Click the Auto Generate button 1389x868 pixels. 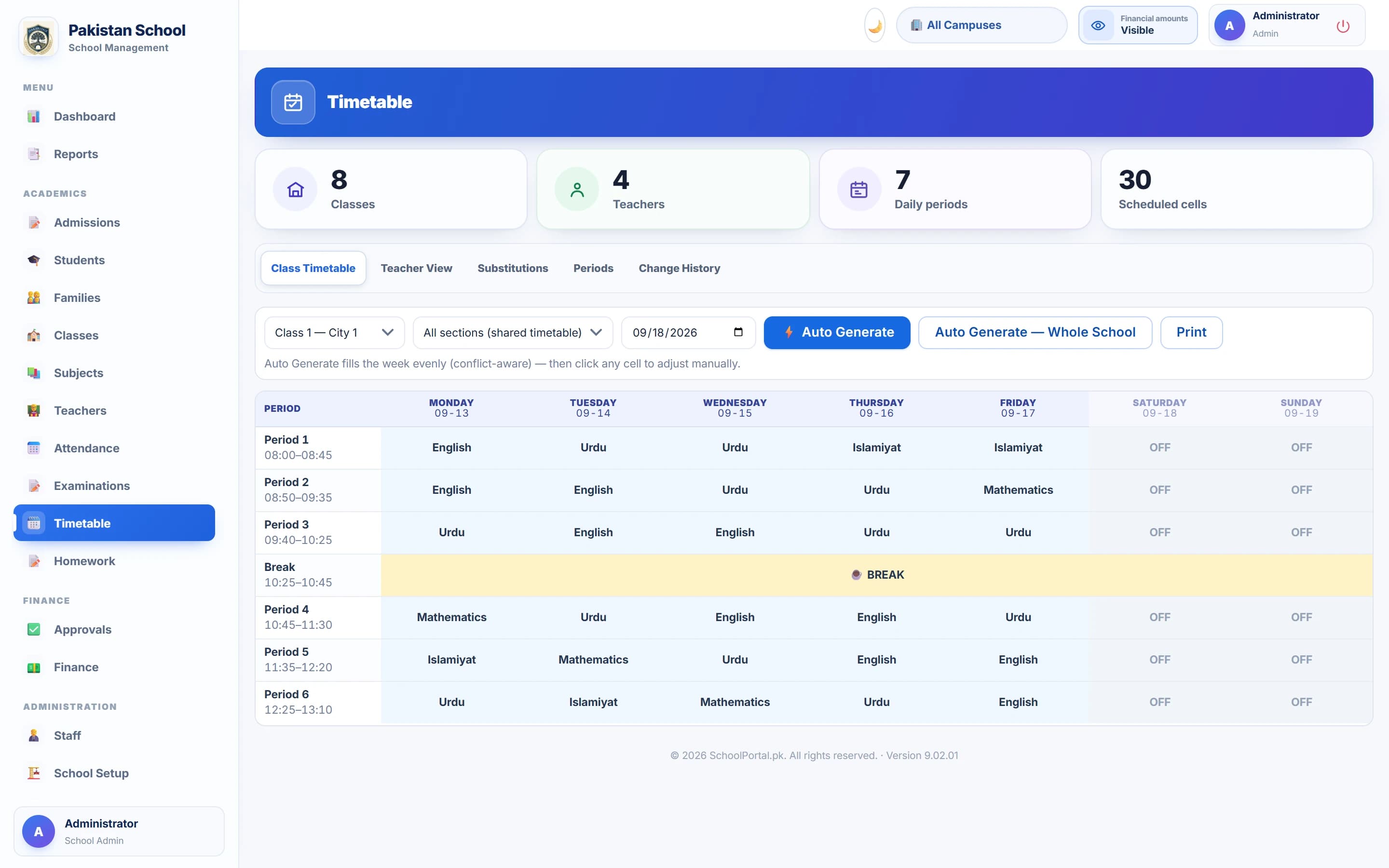tap(837, 332)
